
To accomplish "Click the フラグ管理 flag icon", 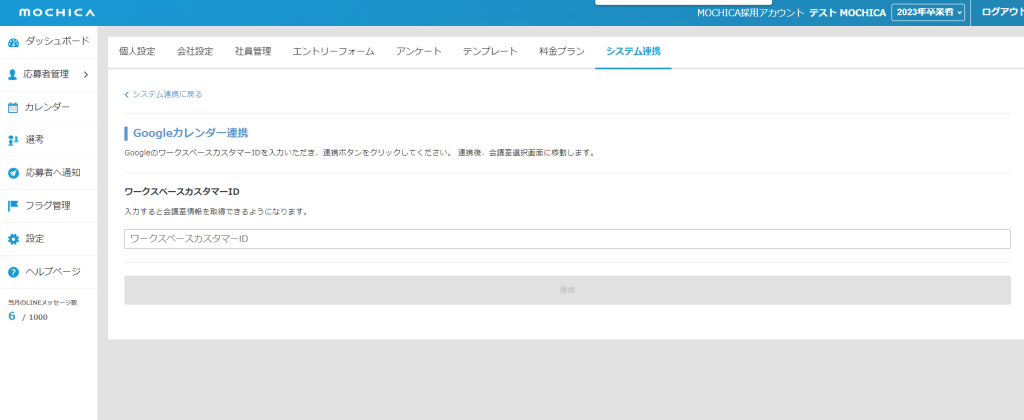I will [x=14, y=206].
